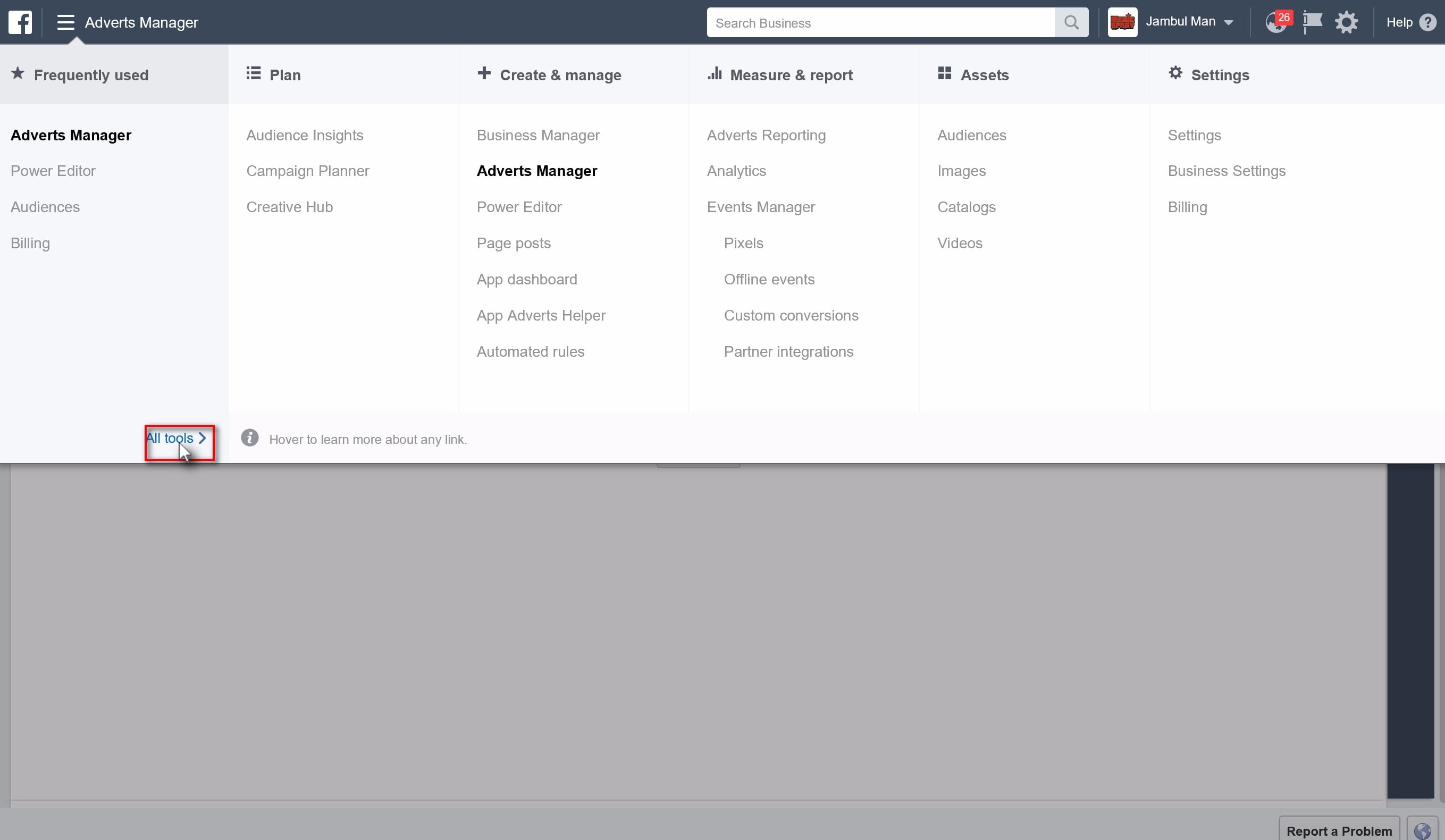1445x840 pixels.
Task: Open App Adverts Helper
Action: (x=541, y=315)
